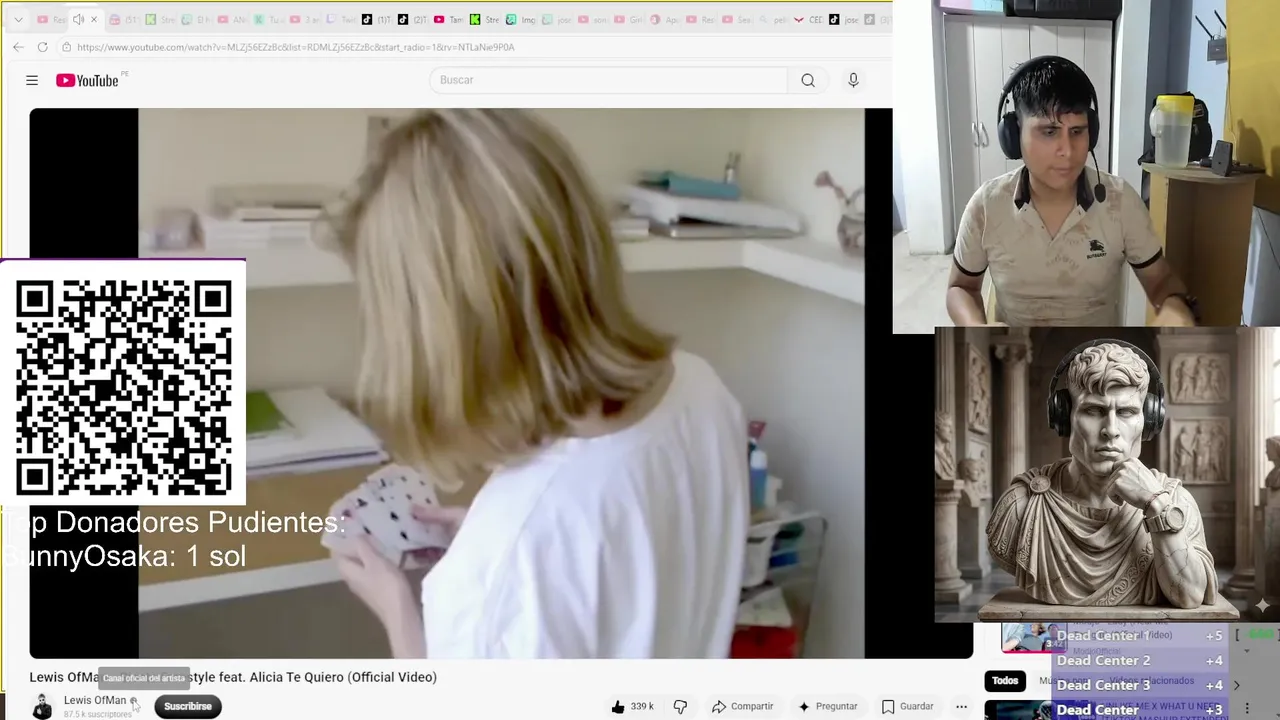This screenshot has width=1280, height=720.
Task: Open the Lewis OfMan channel name
Action: [x=95, y=700]
